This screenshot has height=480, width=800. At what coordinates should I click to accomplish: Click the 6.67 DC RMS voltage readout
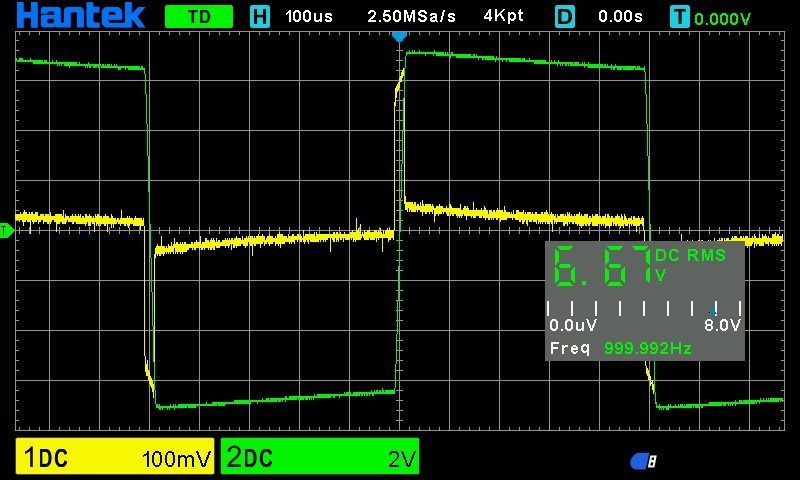point(600,267)
